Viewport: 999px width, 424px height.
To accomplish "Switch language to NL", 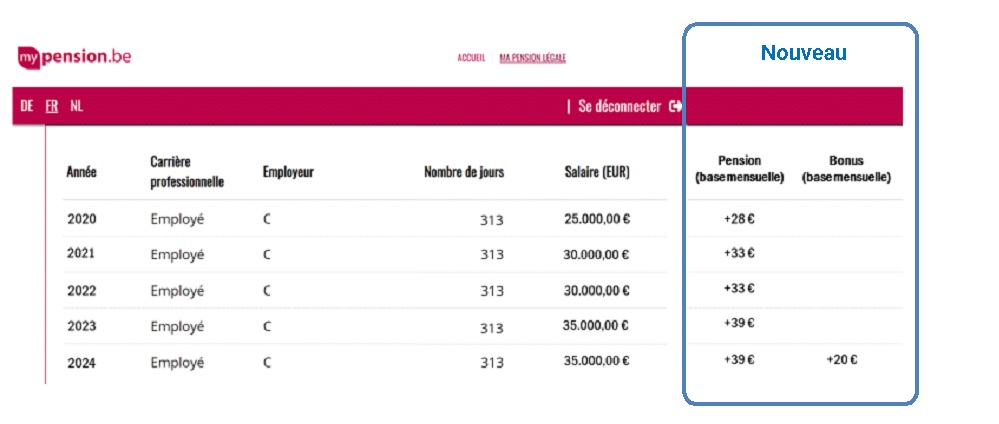I will point(77,106).
